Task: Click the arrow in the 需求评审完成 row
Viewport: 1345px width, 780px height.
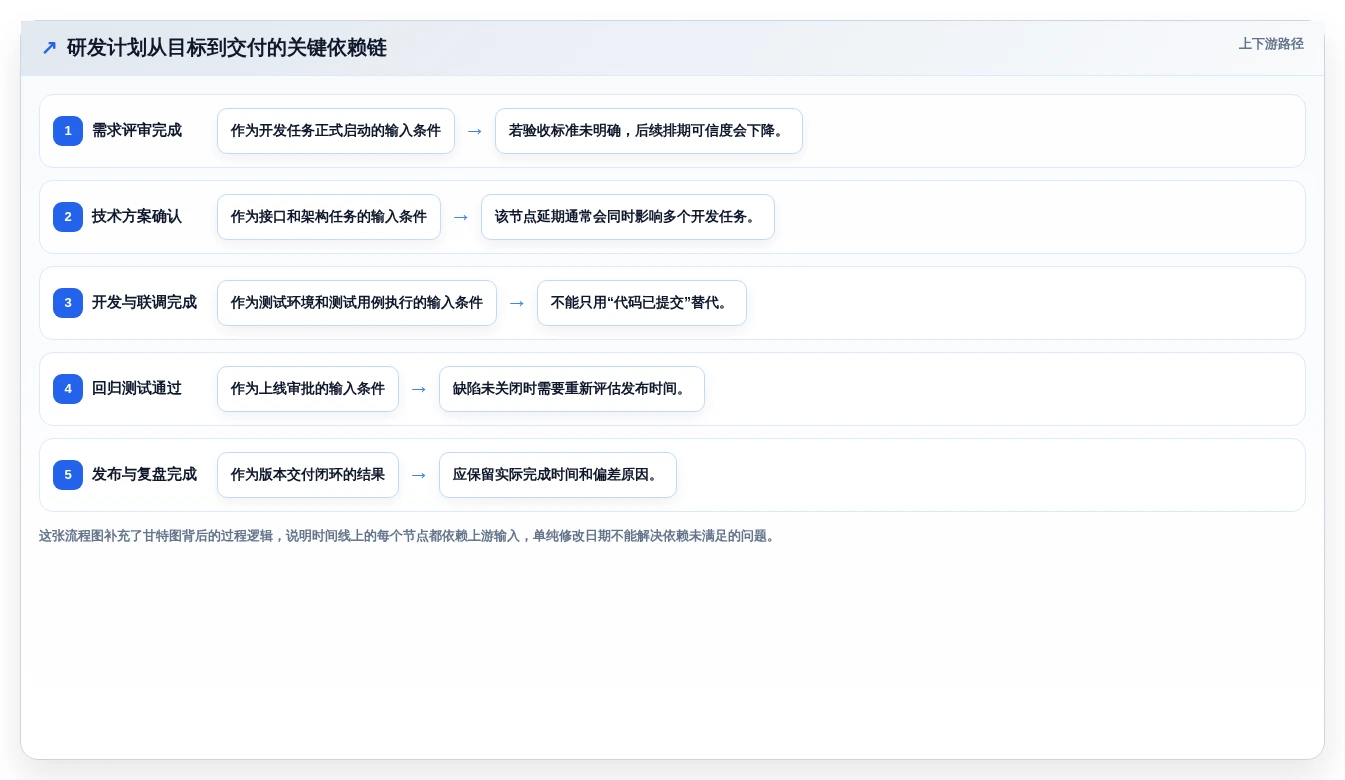Action: (x=475, y=131)
